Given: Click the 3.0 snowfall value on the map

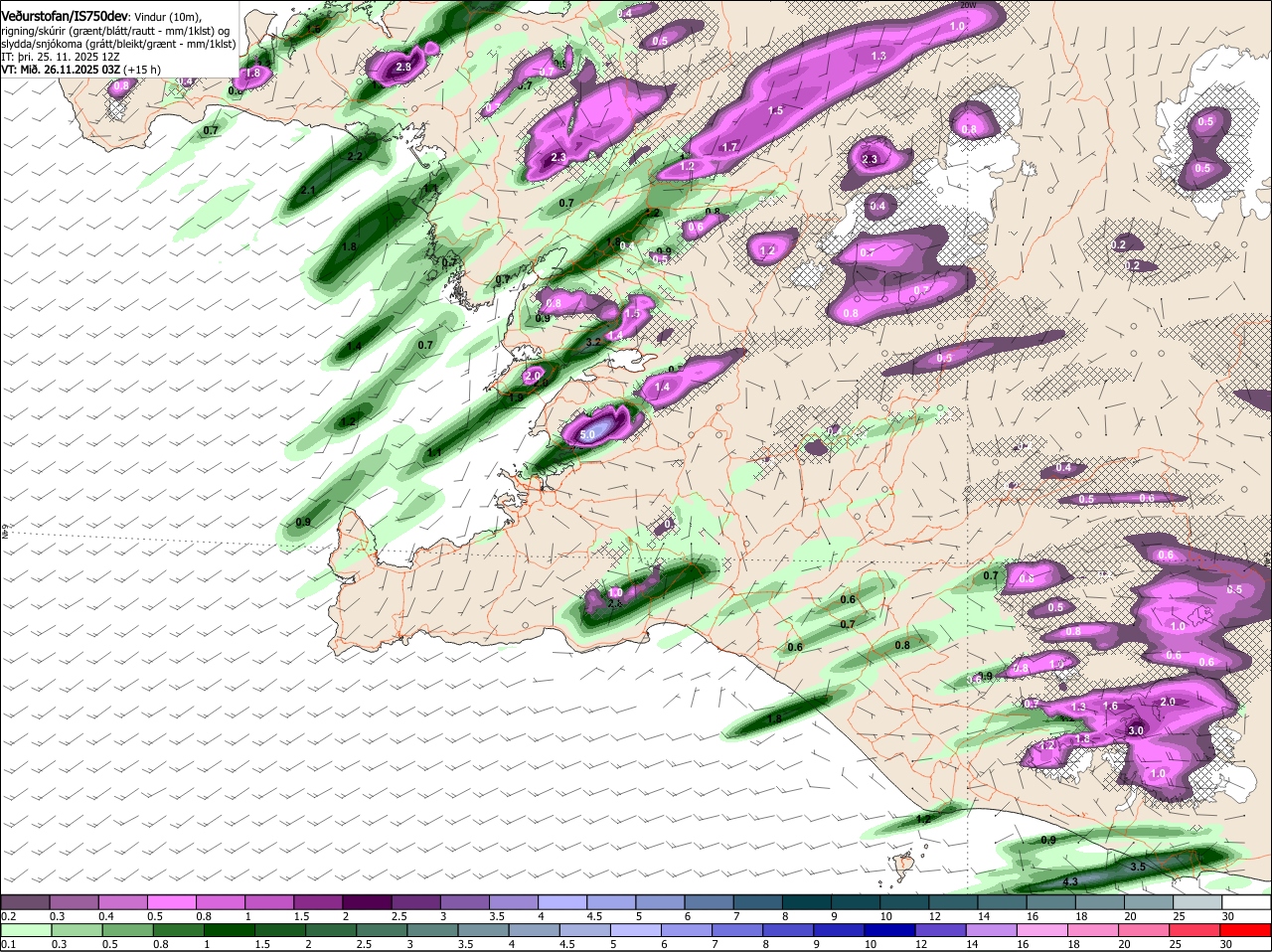Looking at the screenshot, I should tap(1136, 730).
